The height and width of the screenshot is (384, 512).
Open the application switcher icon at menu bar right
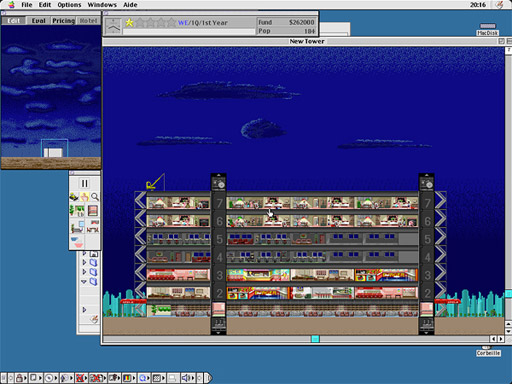(499, 5)
